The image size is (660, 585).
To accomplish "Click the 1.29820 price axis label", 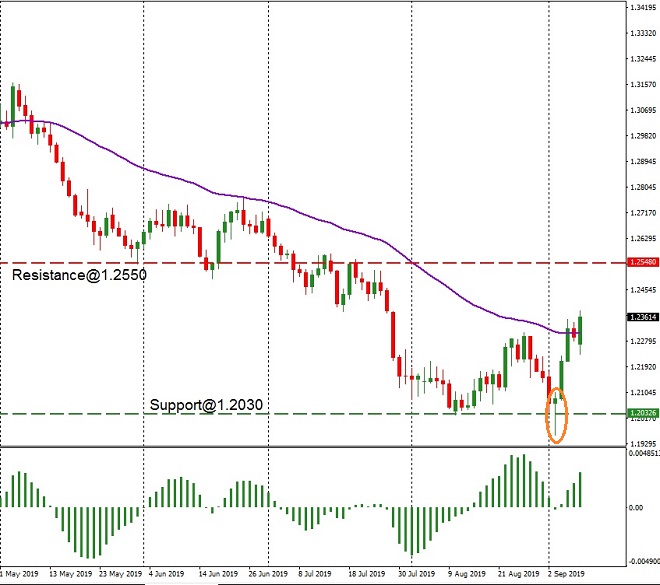I will coord(643,136).
